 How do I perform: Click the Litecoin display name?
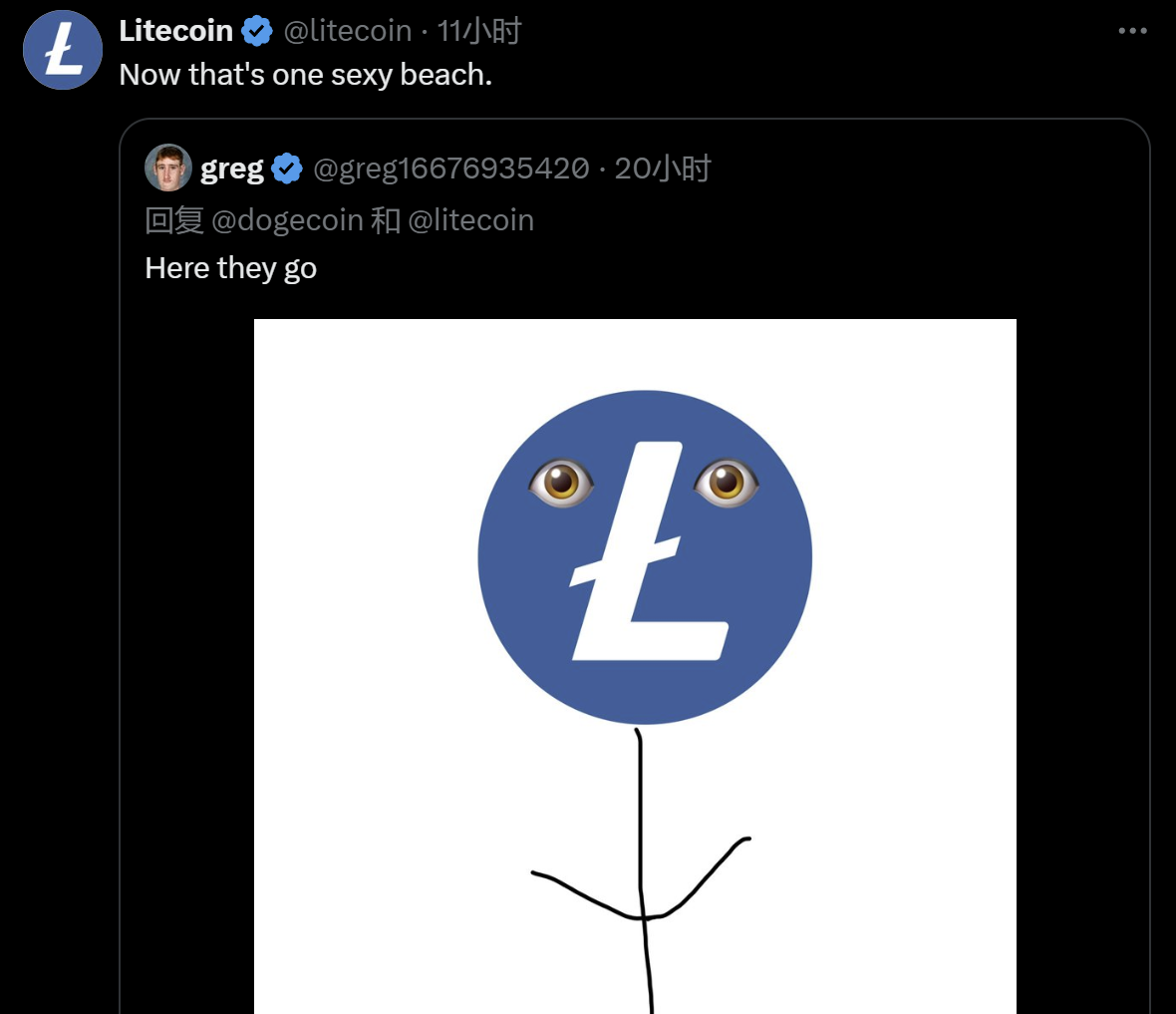[x=175, y=31]
